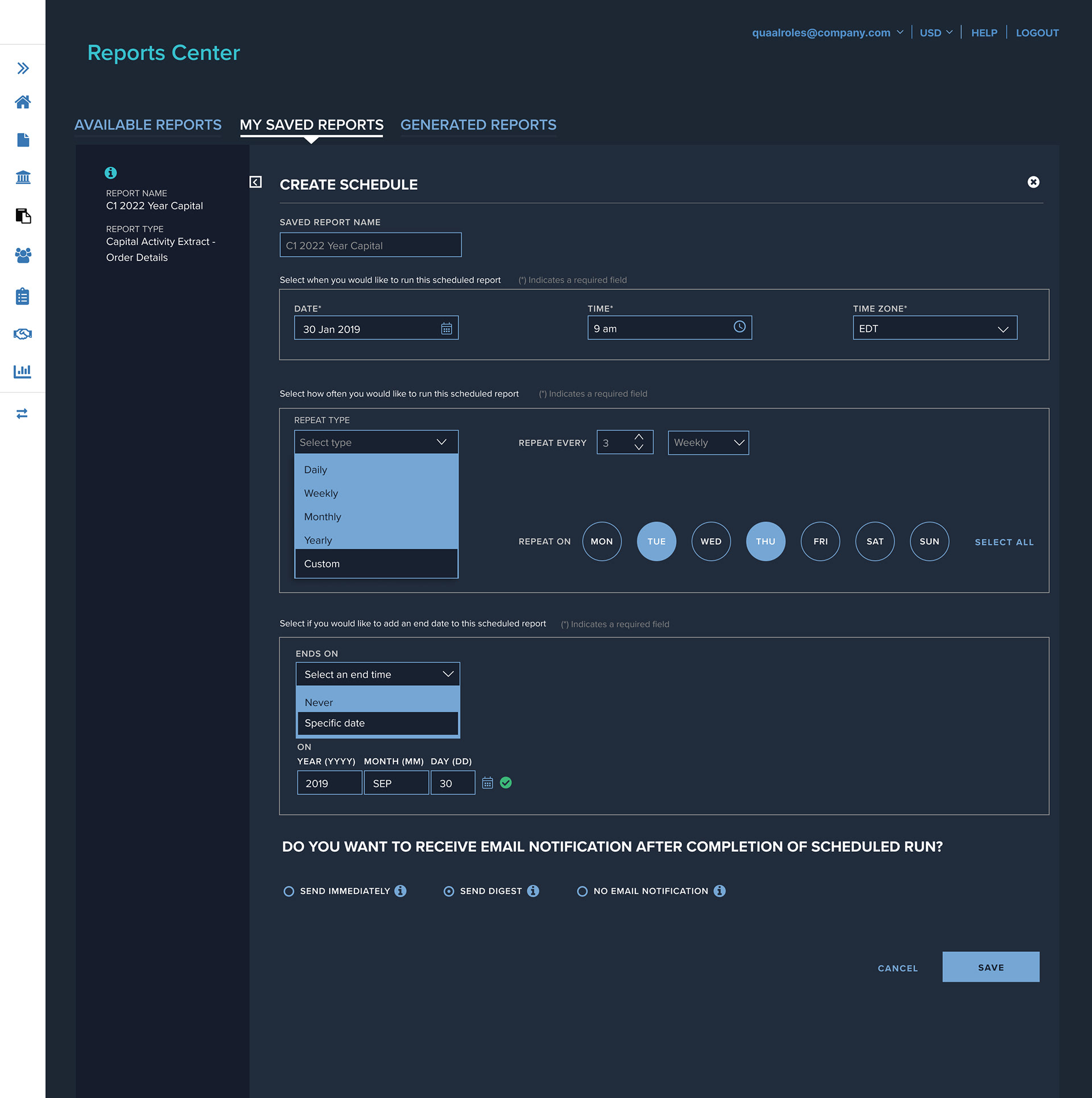The width and height of the screenshot is (1092, 1098).
Task: Click the Month field showing SEP
Action: click(396, 783)
